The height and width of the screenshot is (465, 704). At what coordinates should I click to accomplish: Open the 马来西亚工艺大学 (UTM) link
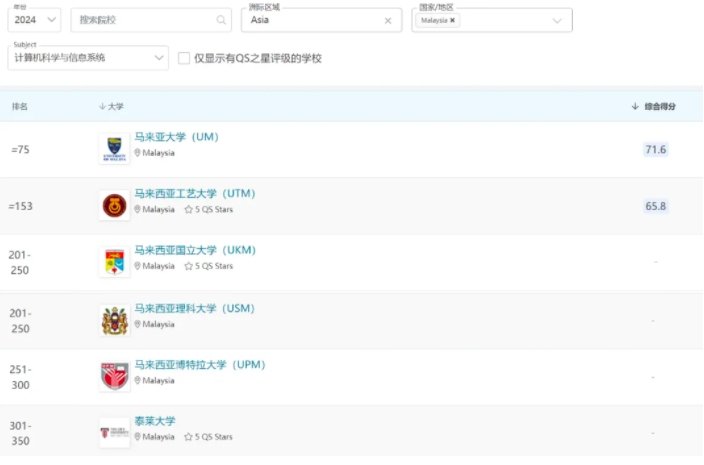point(195,193)
